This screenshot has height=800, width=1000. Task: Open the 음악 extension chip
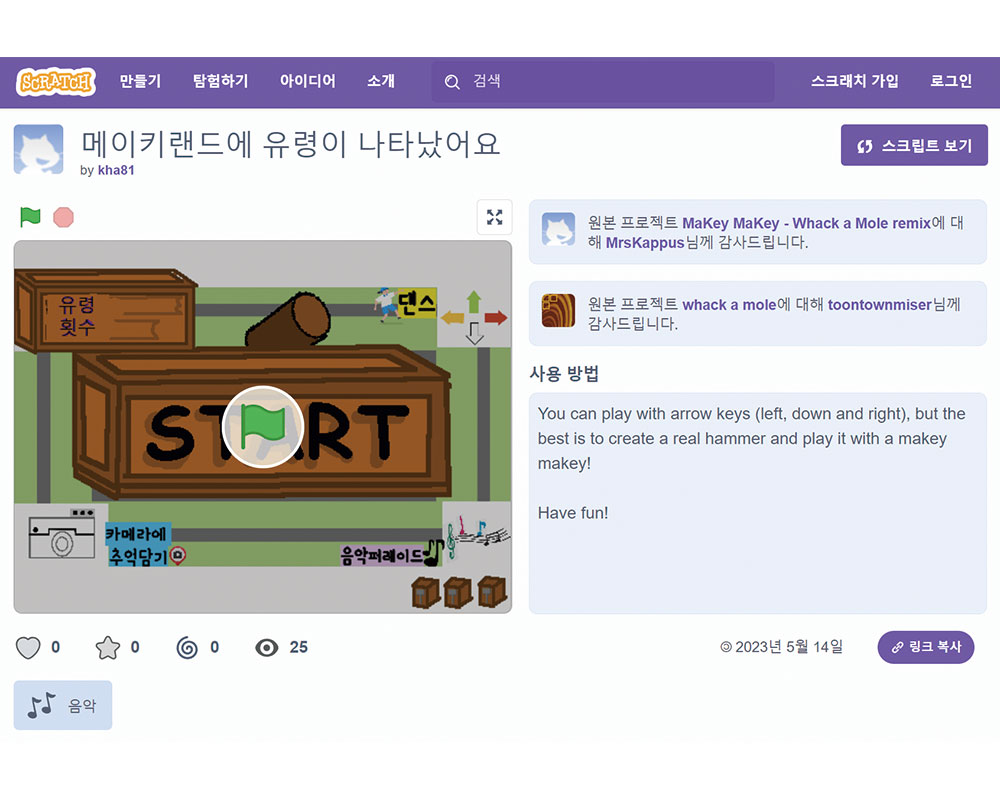tap(62, 705)
